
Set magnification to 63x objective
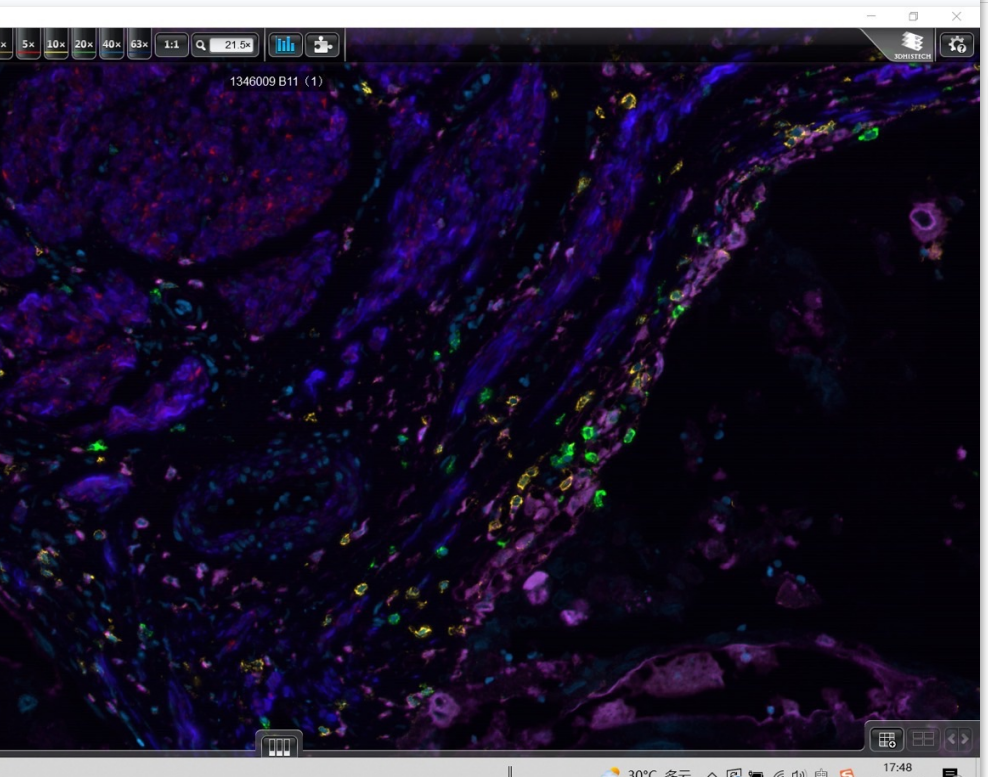click(139, 45)
